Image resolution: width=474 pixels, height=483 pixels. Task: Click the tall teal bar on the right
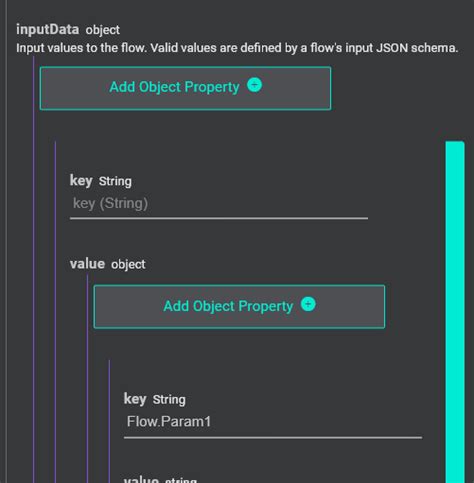coord(455,312)
